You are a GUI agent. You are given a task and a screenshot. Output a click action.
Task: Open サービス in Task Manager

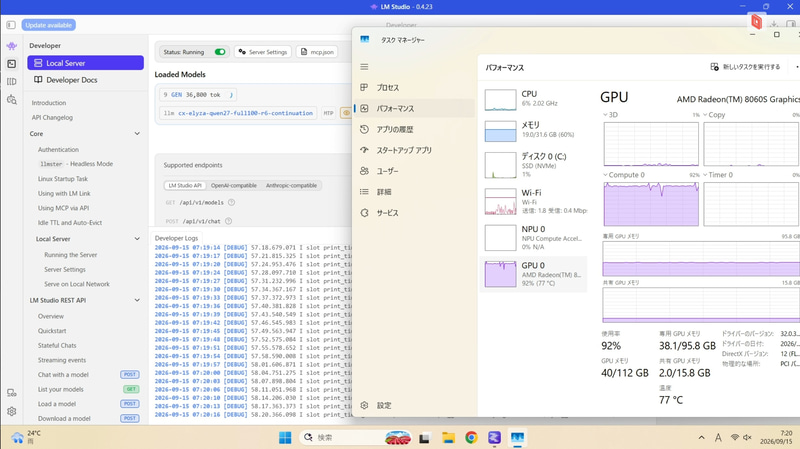(x=414, y=213)
